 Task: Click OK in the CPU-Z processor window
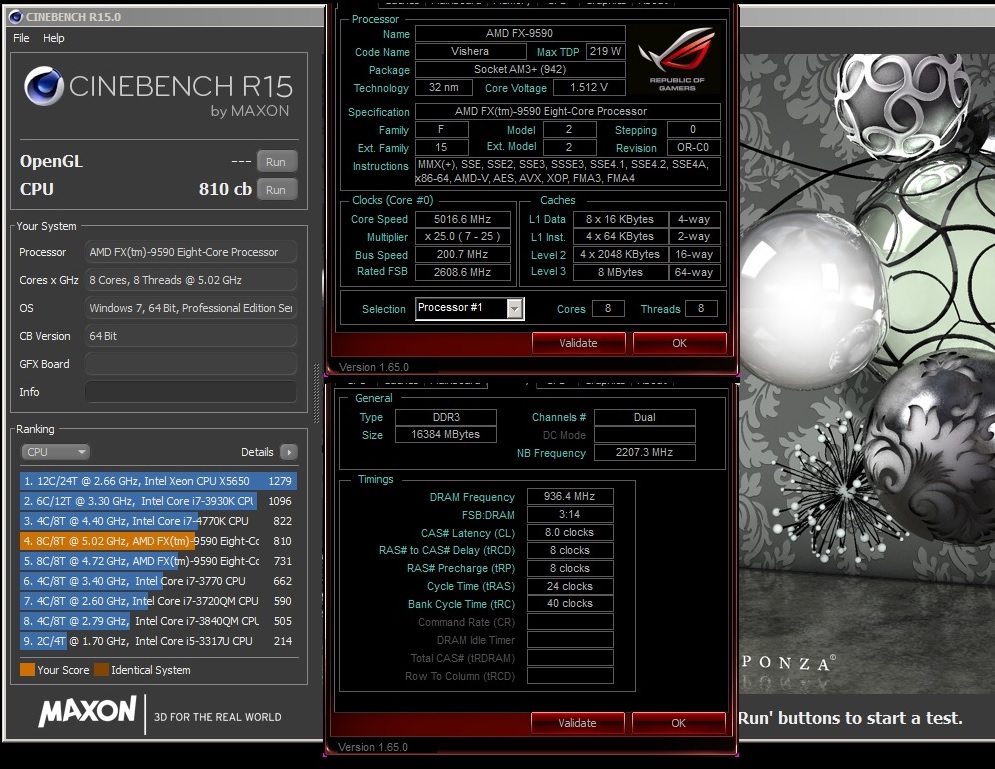(x=680, y=343)
